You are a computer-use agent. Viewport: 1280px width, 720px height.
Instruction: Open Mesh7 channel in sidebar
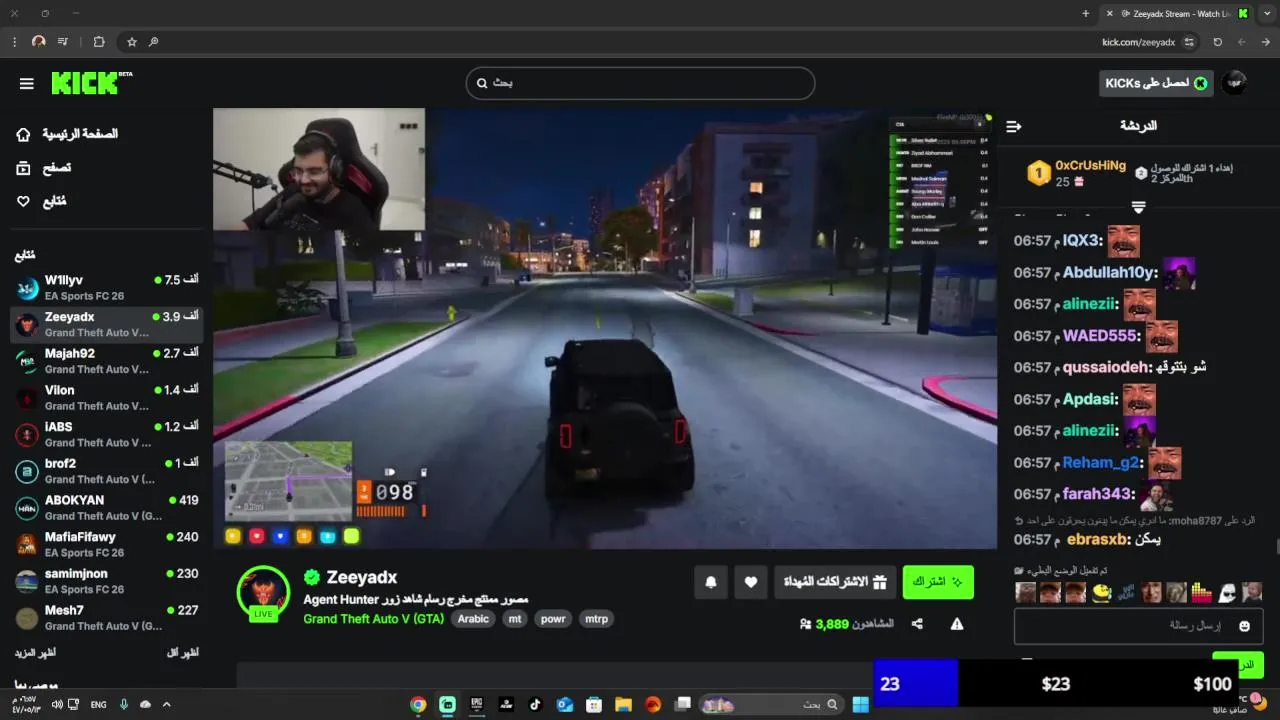click(x=106, y=618)
